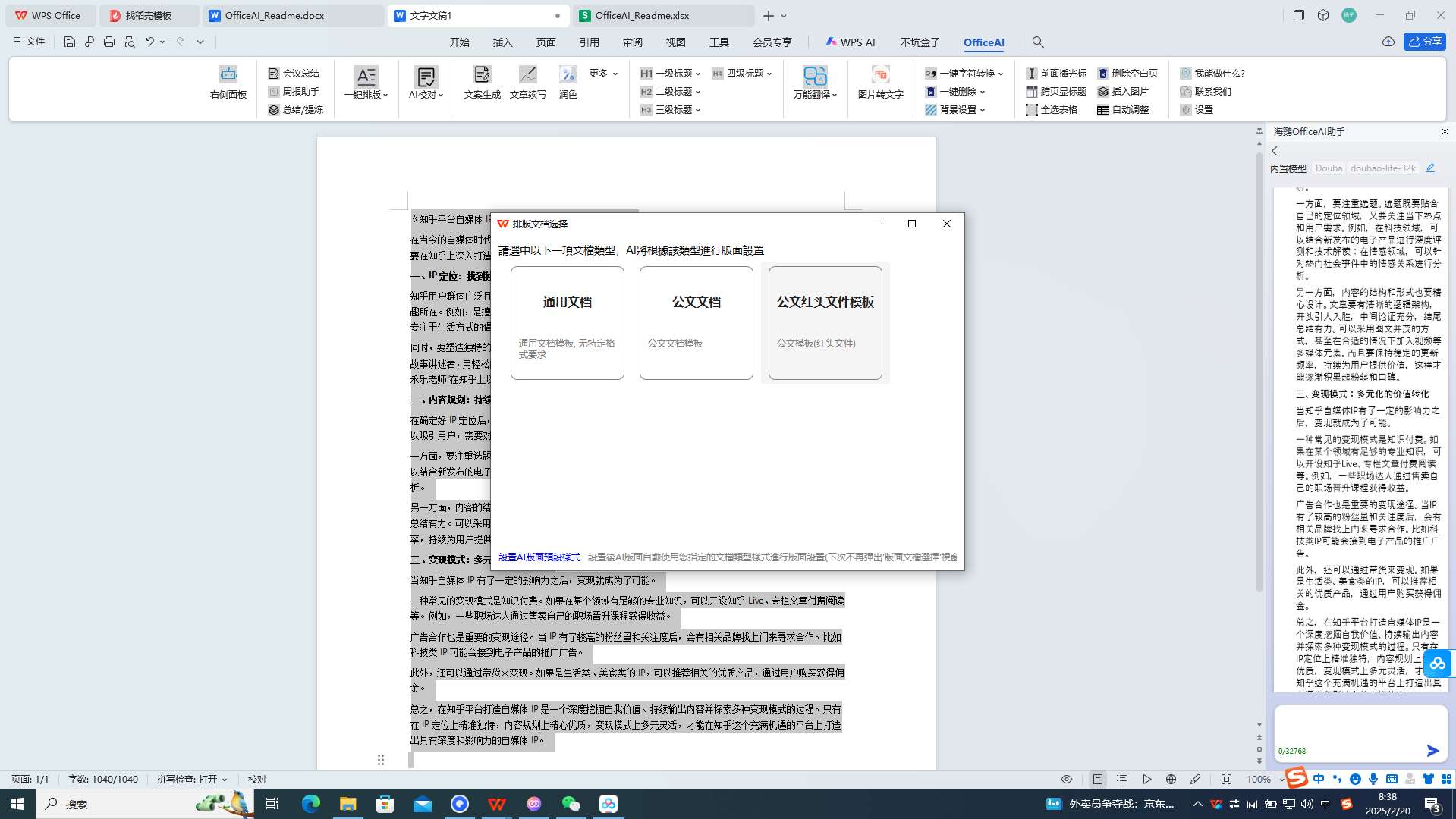Viewport: 1456px width, 819px height.
Task: Switch to the 插入 ribbon tab
Action: pyautogui.click(x=503, y=42)
